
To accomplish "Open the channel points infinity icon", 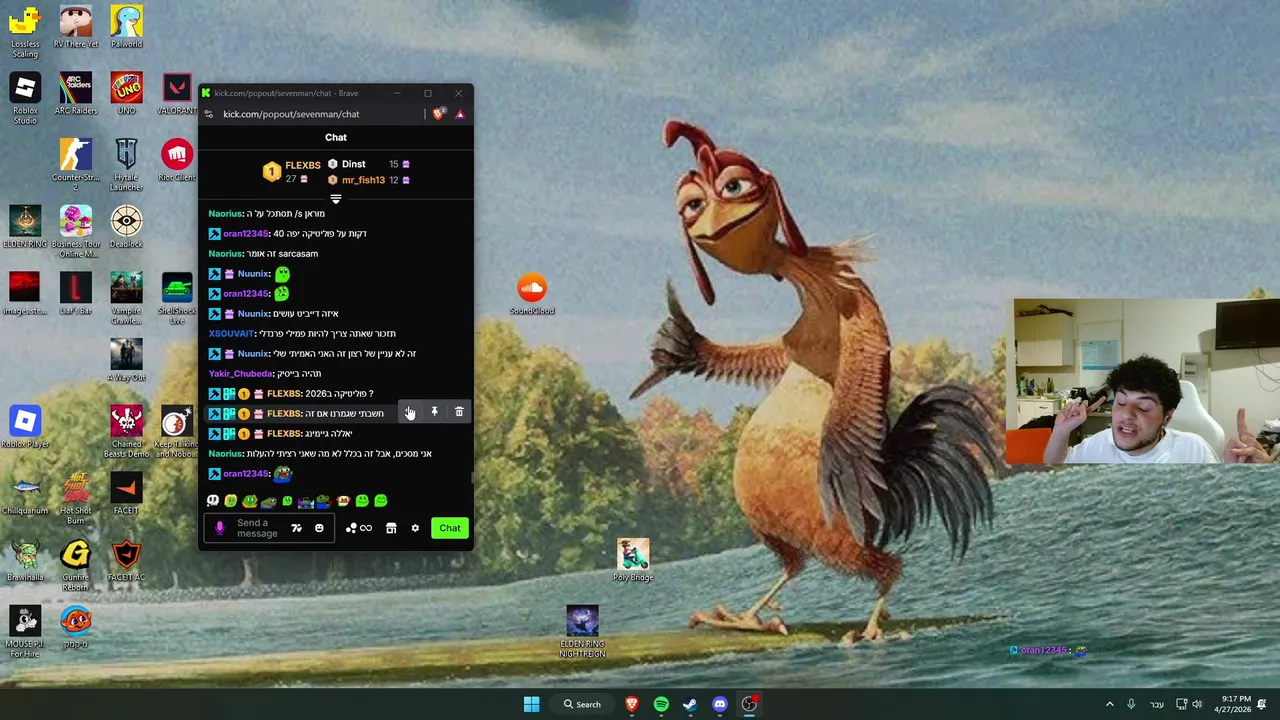I will pos(359,528).
